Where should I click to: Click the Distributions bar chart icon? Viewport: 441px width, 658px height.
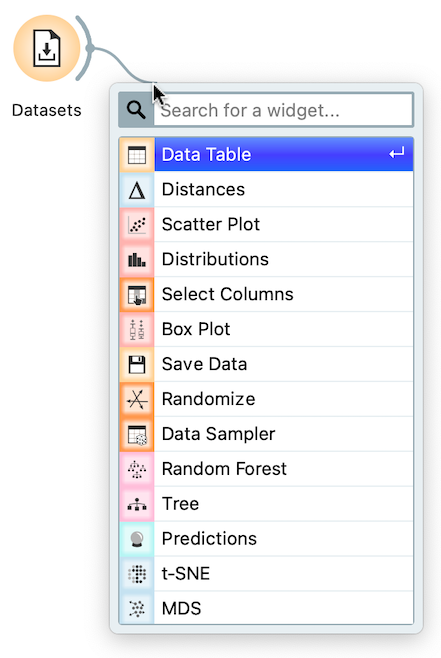(x=137, y=259)
